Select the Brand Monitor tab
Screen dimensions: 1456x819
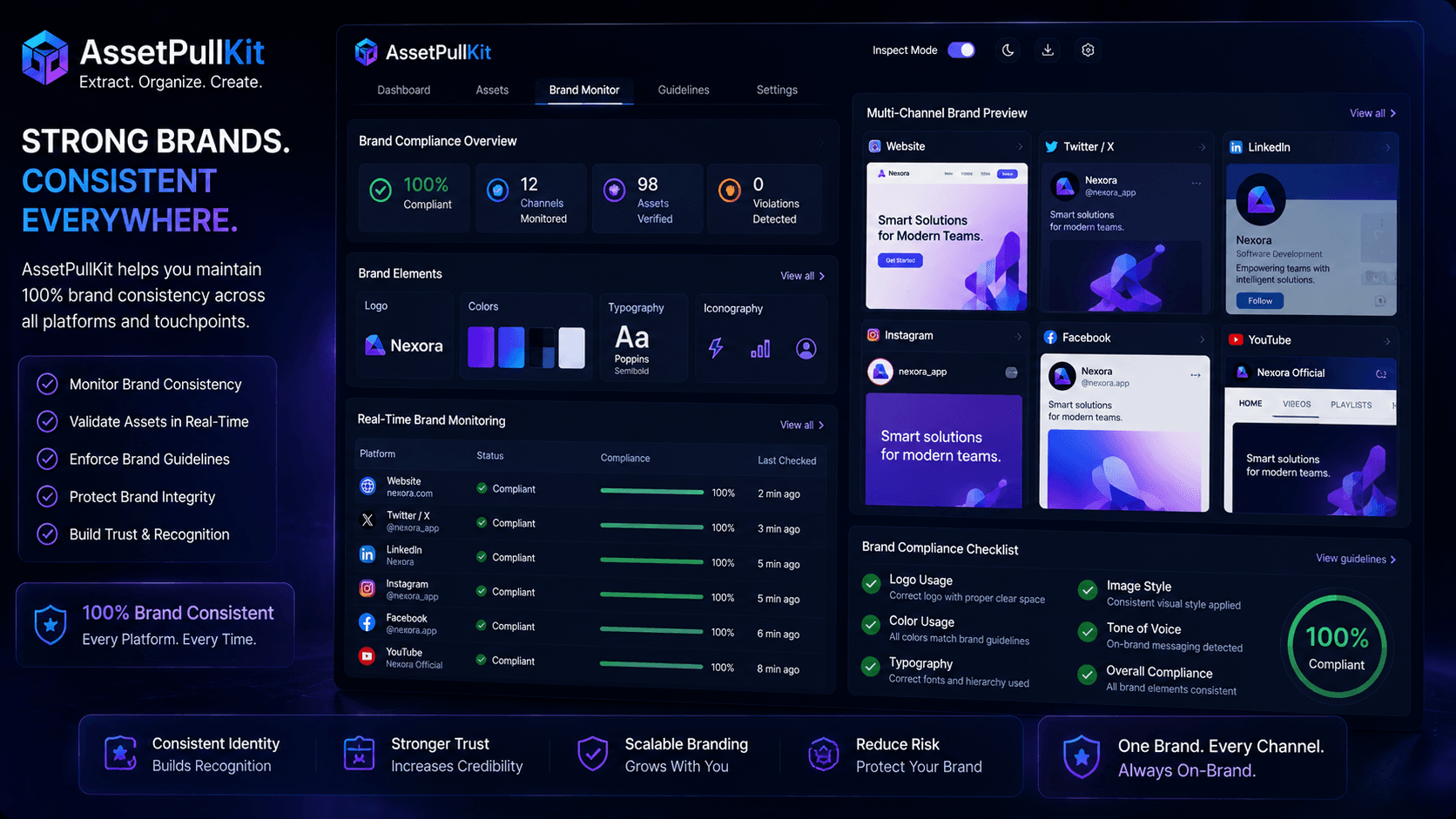pos(584,90)
